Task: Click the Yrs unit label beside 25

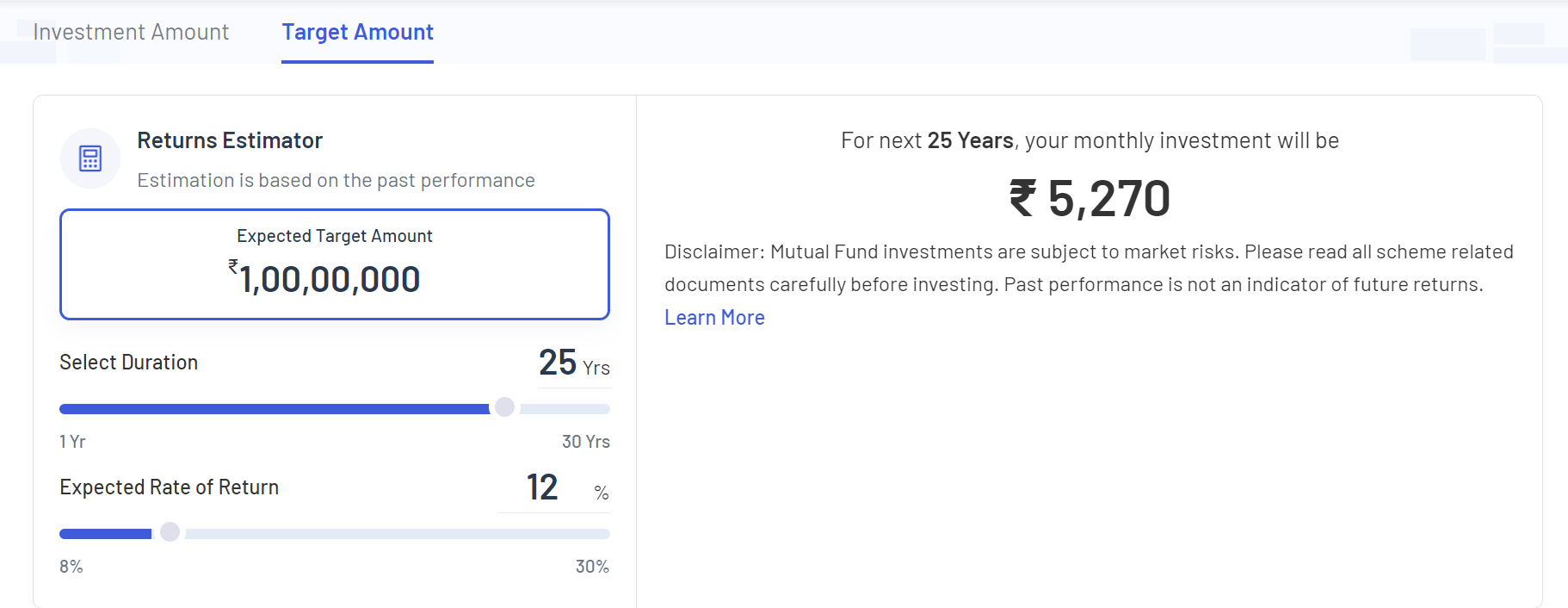Action: click(596, 368)
